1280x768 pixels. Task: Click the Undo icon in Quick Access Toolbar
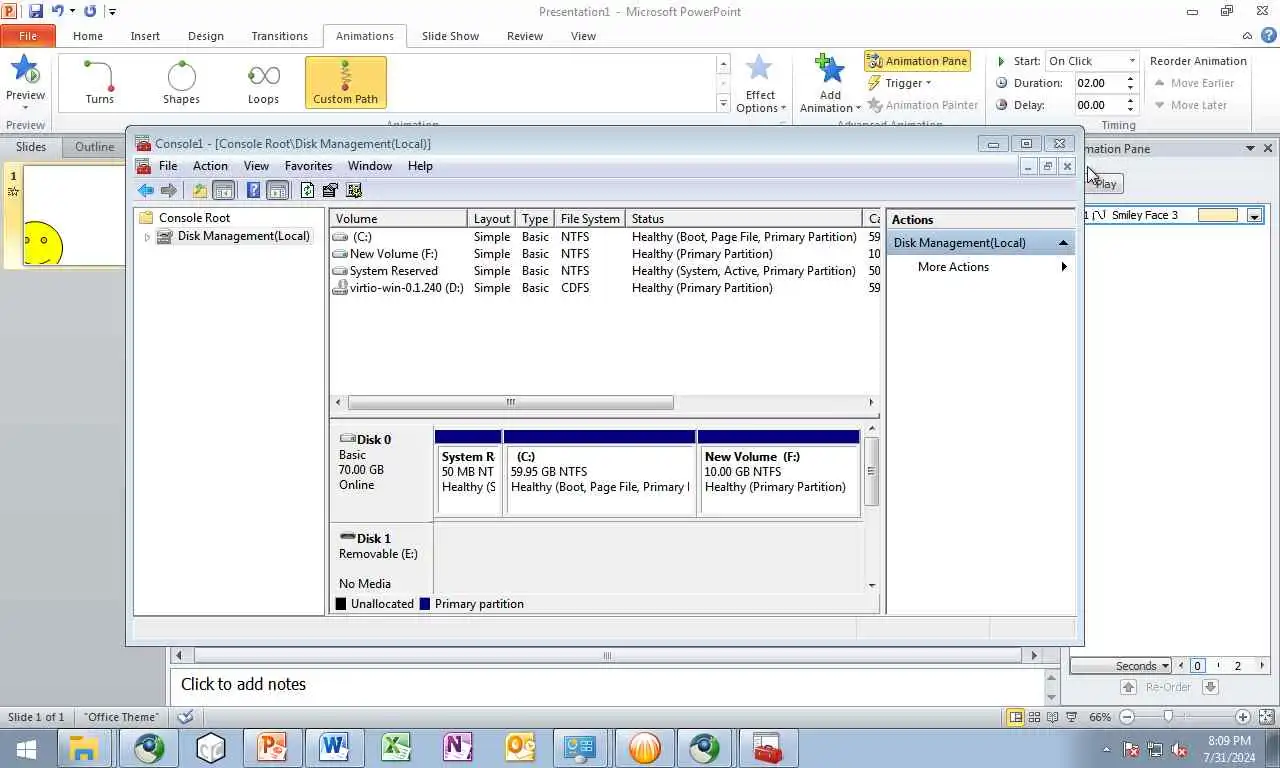(x=57, y=11)
